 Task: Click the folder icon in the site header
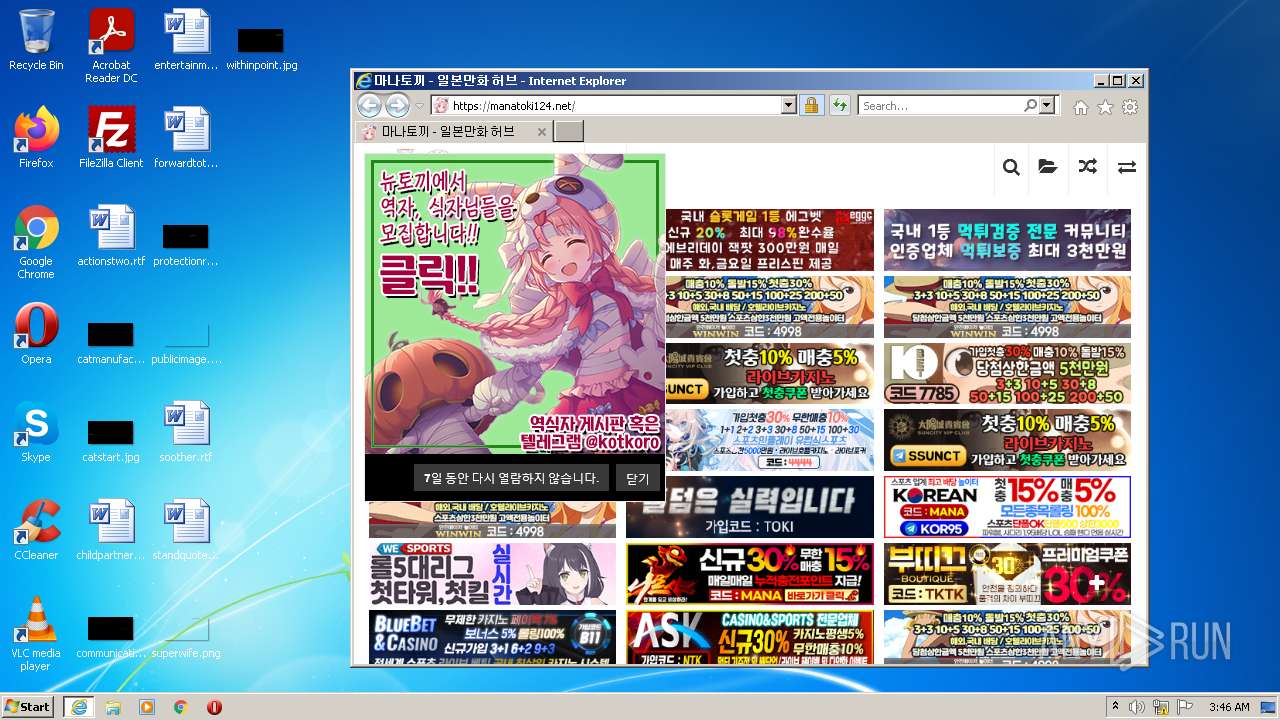[x=1048, y=167]
